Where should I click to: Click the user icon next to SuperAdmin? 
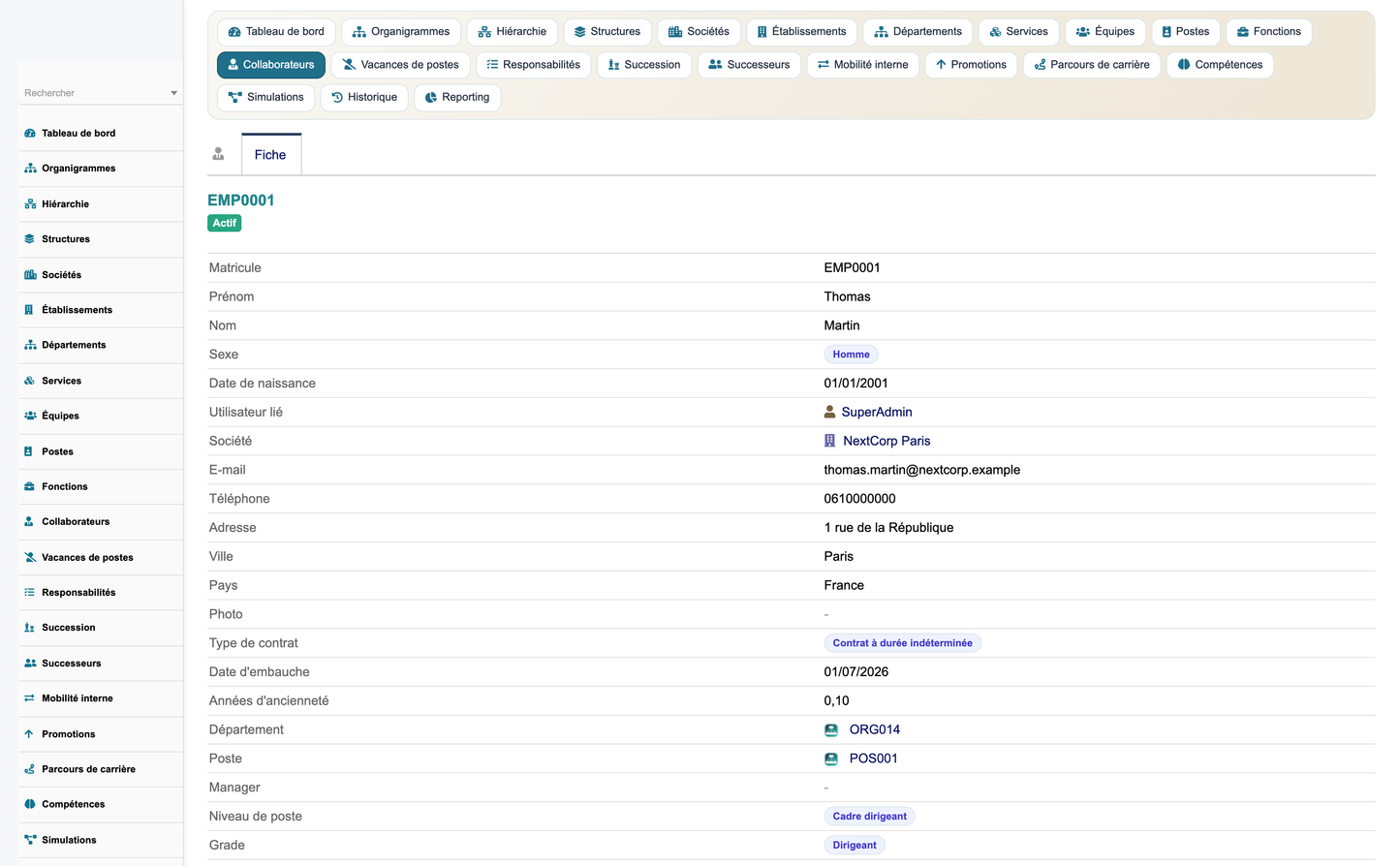pos(829,412)
